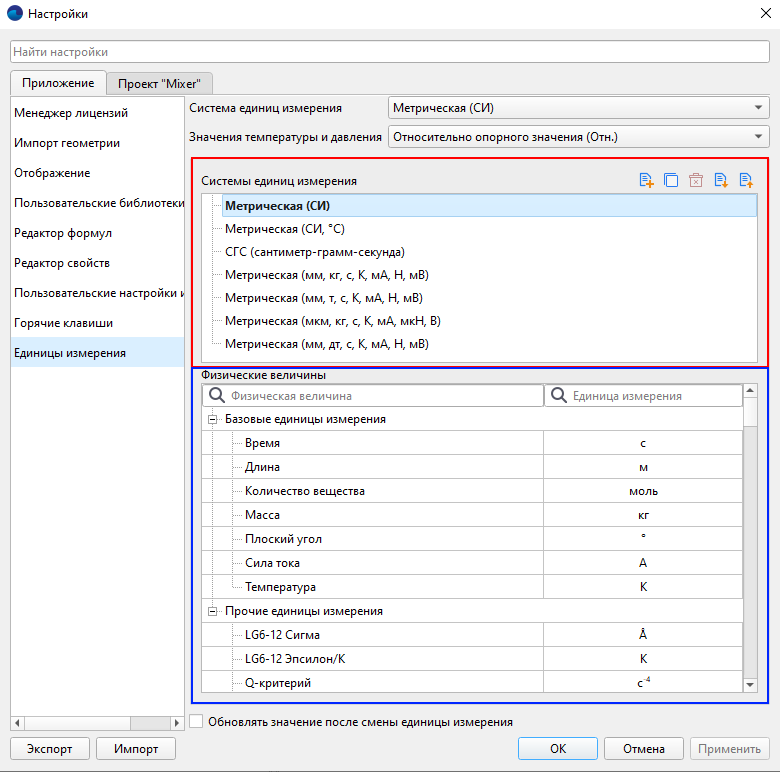Collapse the Базовые единицы измерения group
The image size is (780, 772).
pyautogui.click(x=212, y=420)
